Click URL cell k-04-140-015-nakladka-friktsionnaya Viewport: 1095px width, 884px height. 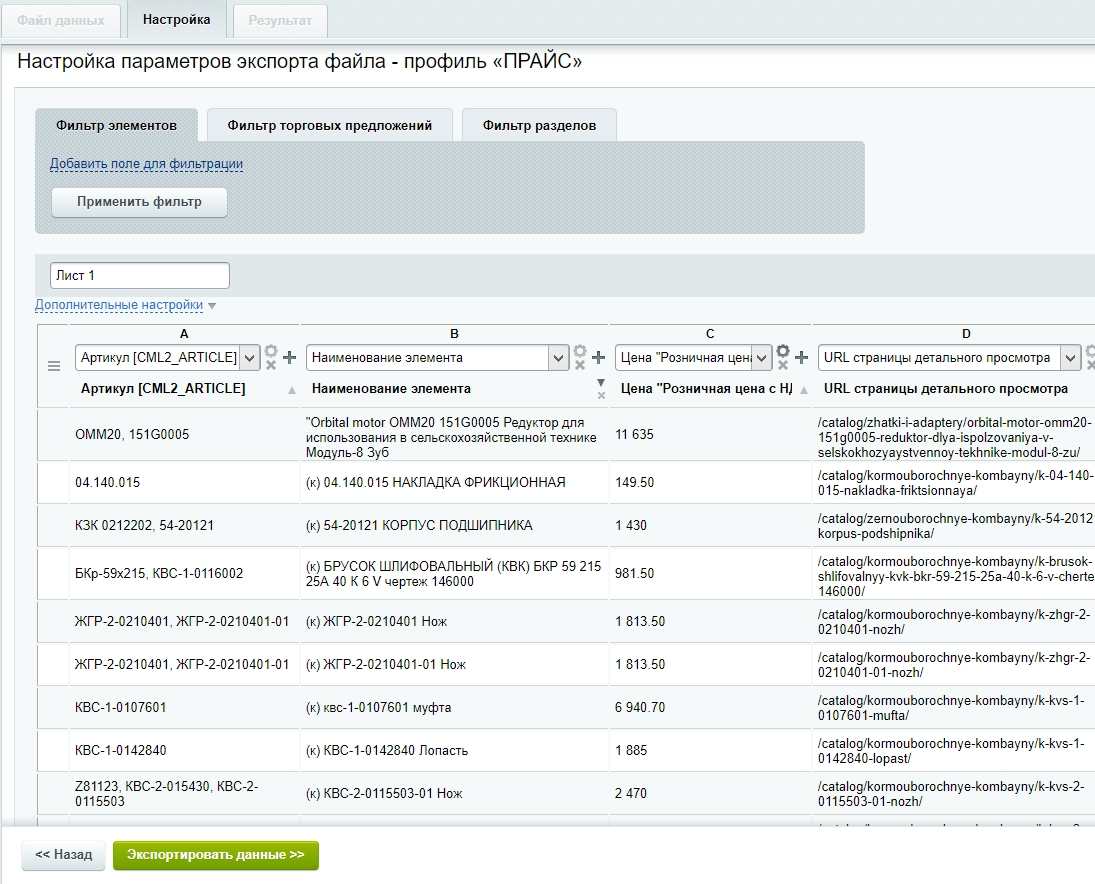click(x=955, y=482)
